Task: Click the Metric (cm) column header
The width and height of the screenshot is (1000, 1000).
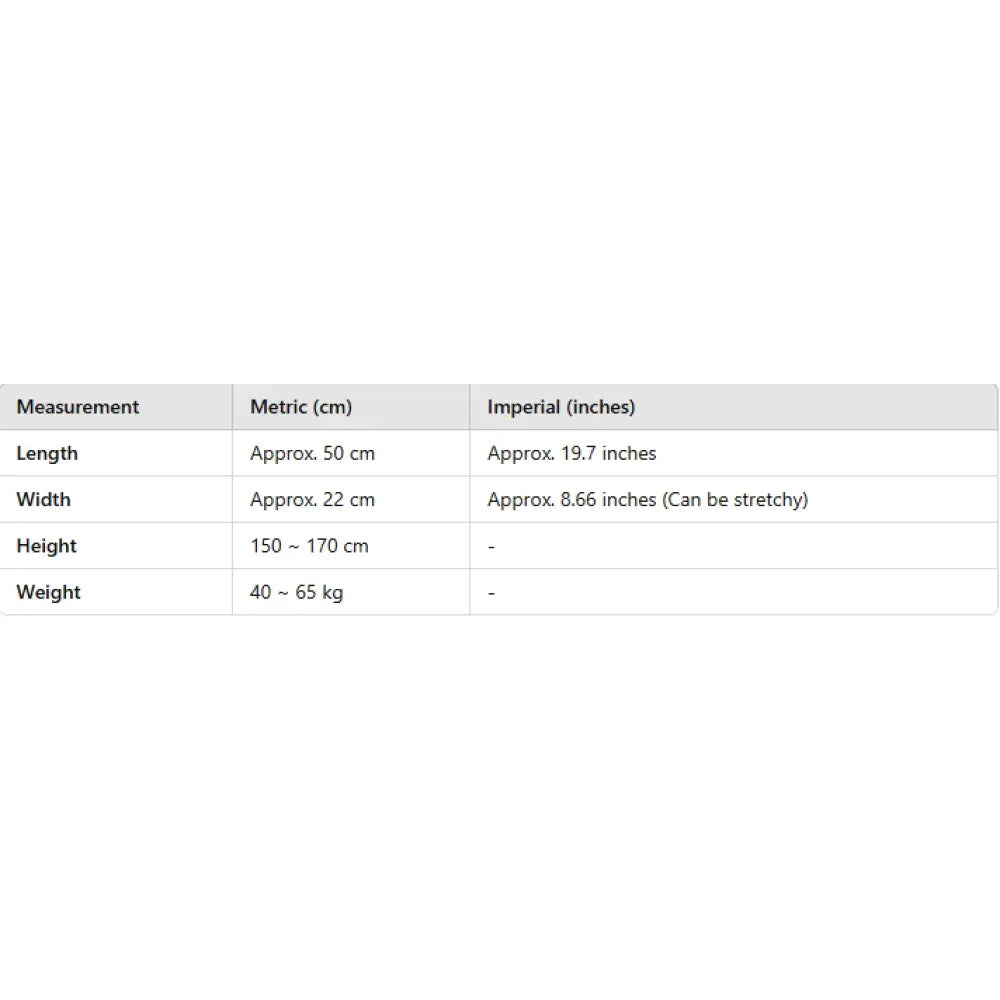Action: pyautogui.click(x=301, y=407)
